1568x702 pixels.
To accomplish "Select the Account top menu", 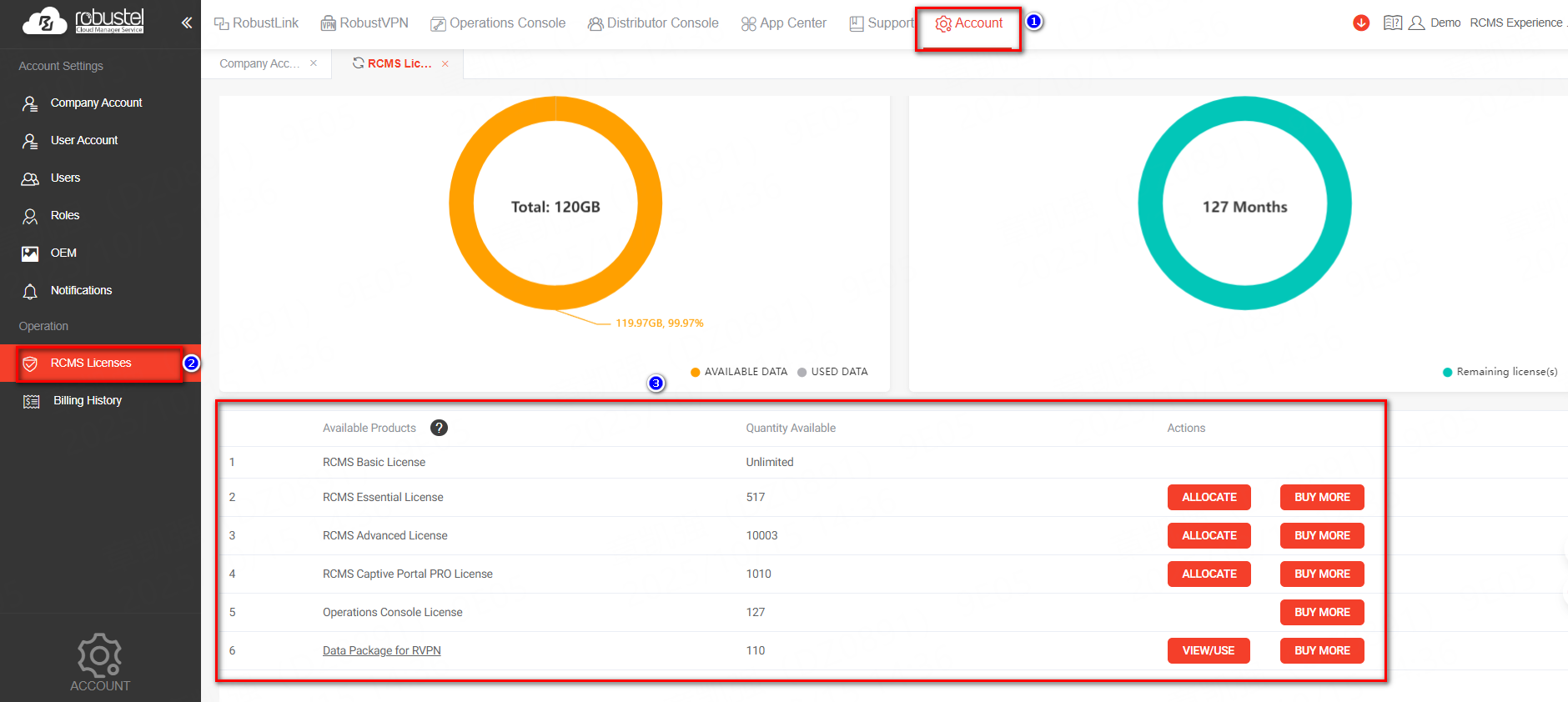I will click(969, 23).
